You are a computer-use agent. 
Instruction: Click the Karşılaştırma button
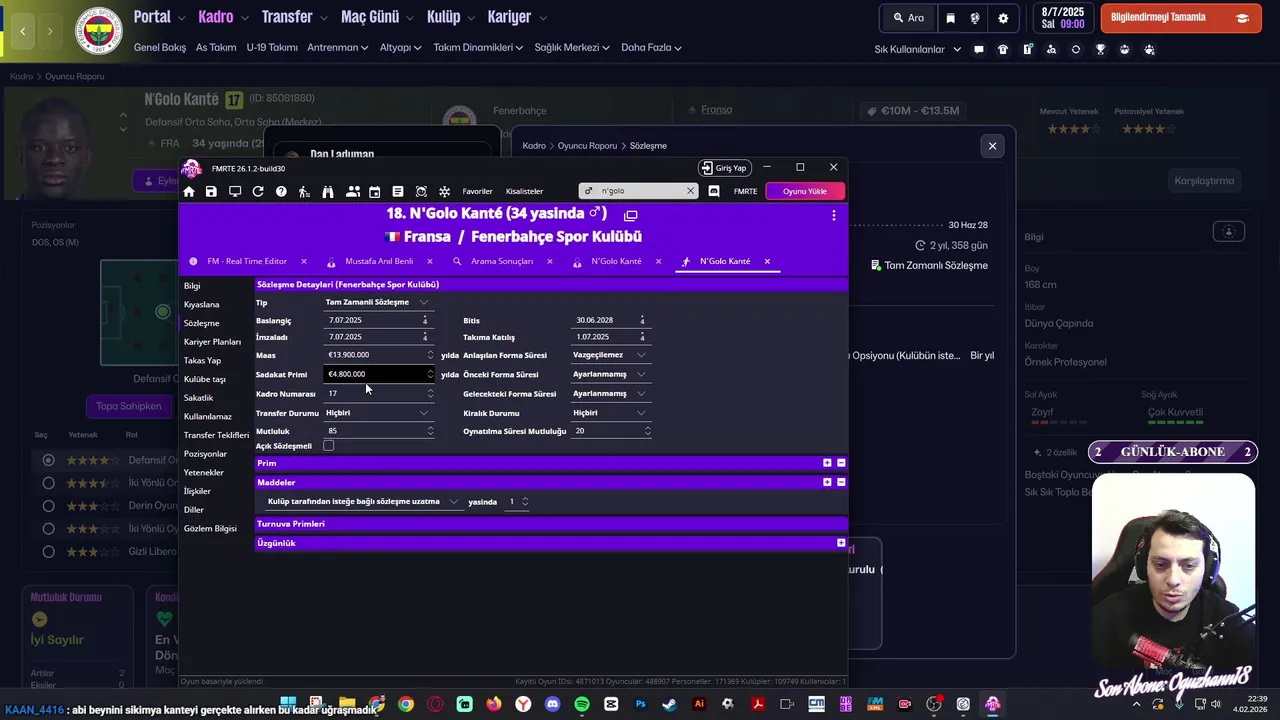click(x=1204, y=181)
